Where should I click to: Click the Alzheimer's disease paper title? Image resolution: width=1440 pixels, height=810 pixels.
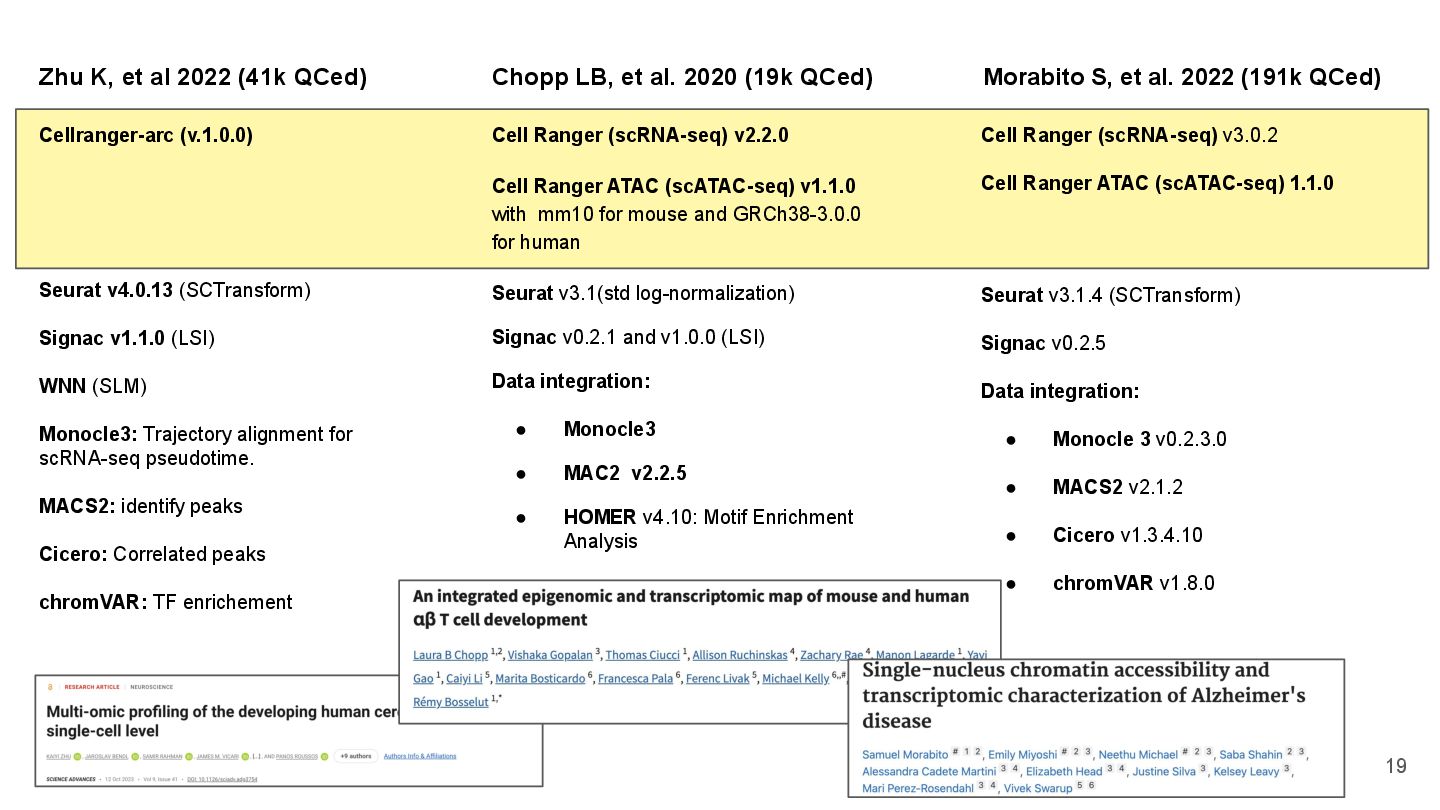coord(1084,695)
